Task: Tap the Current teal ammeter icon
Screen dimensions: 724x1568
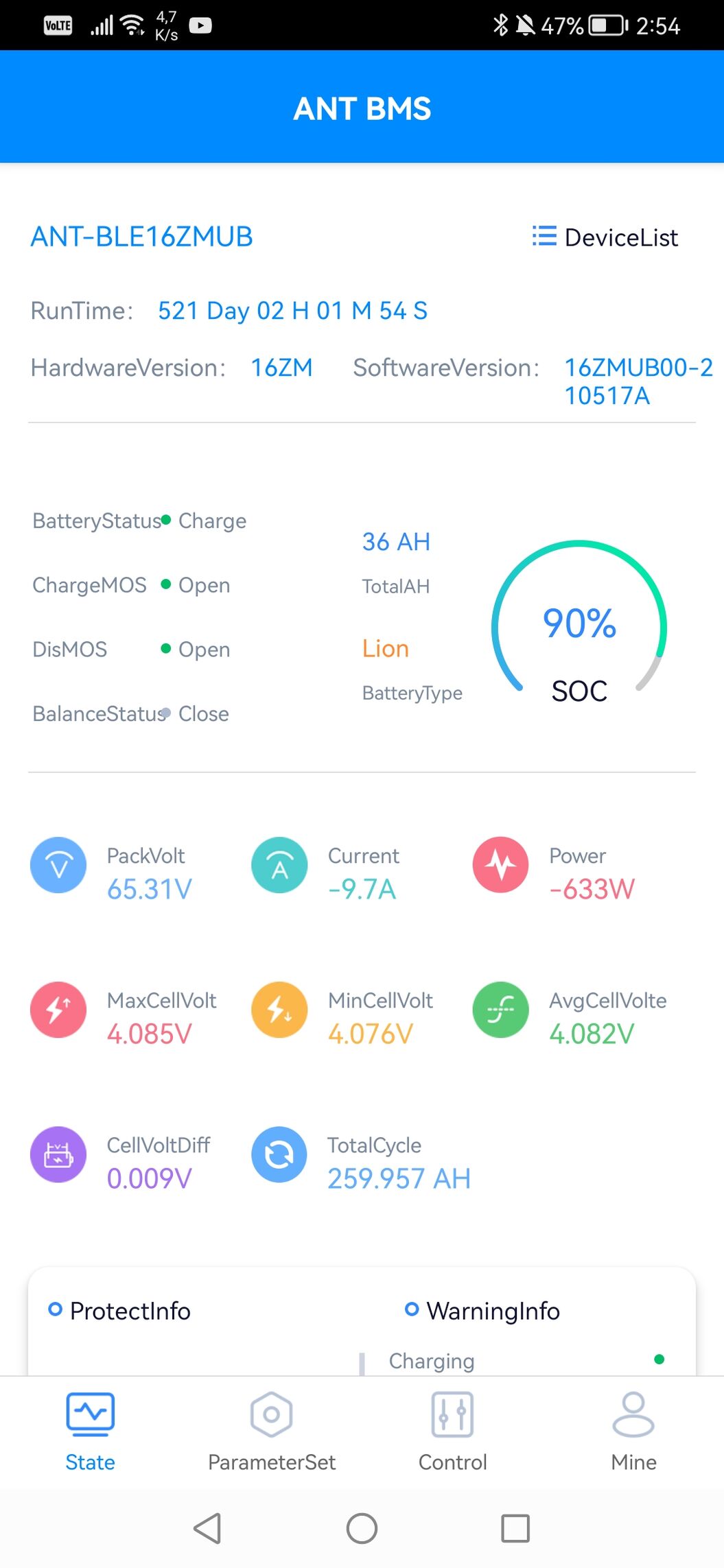Action: pyautogui.click(x=279, y=865)
